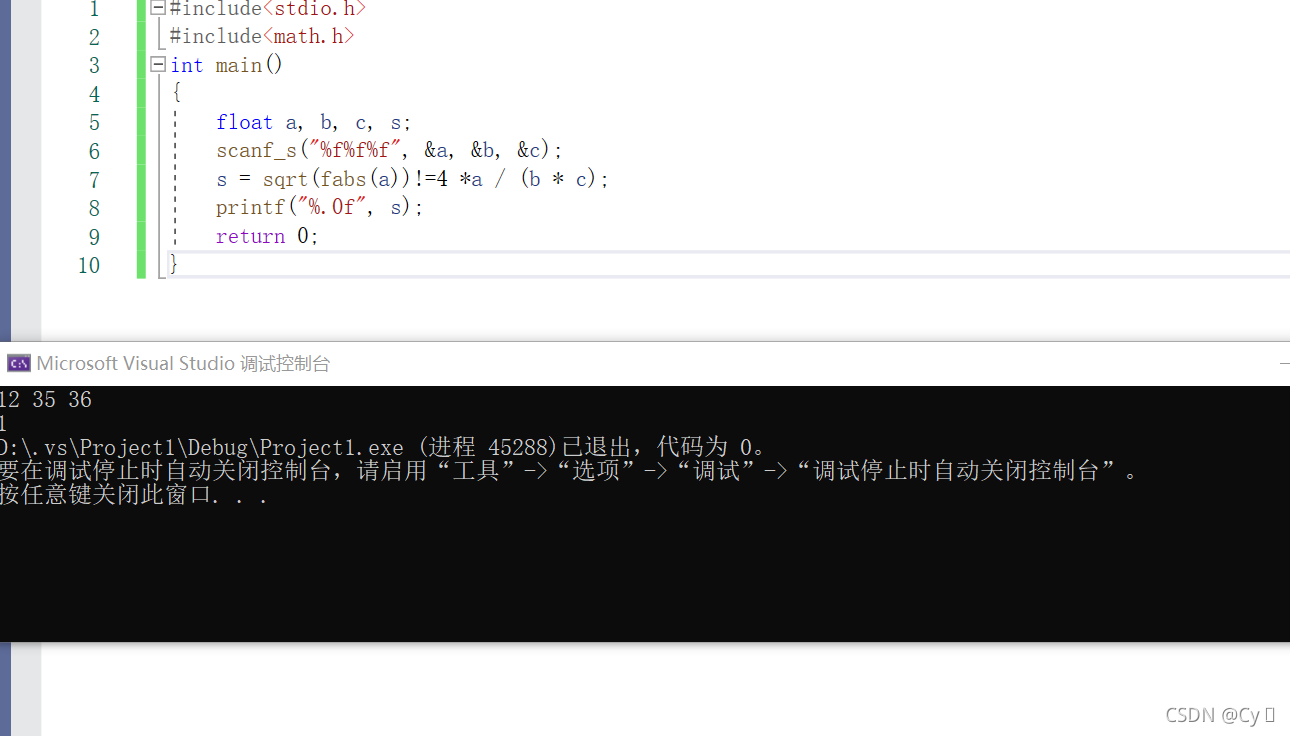Place cursor on '#include<stdio.h>' line

pos(267,9)
